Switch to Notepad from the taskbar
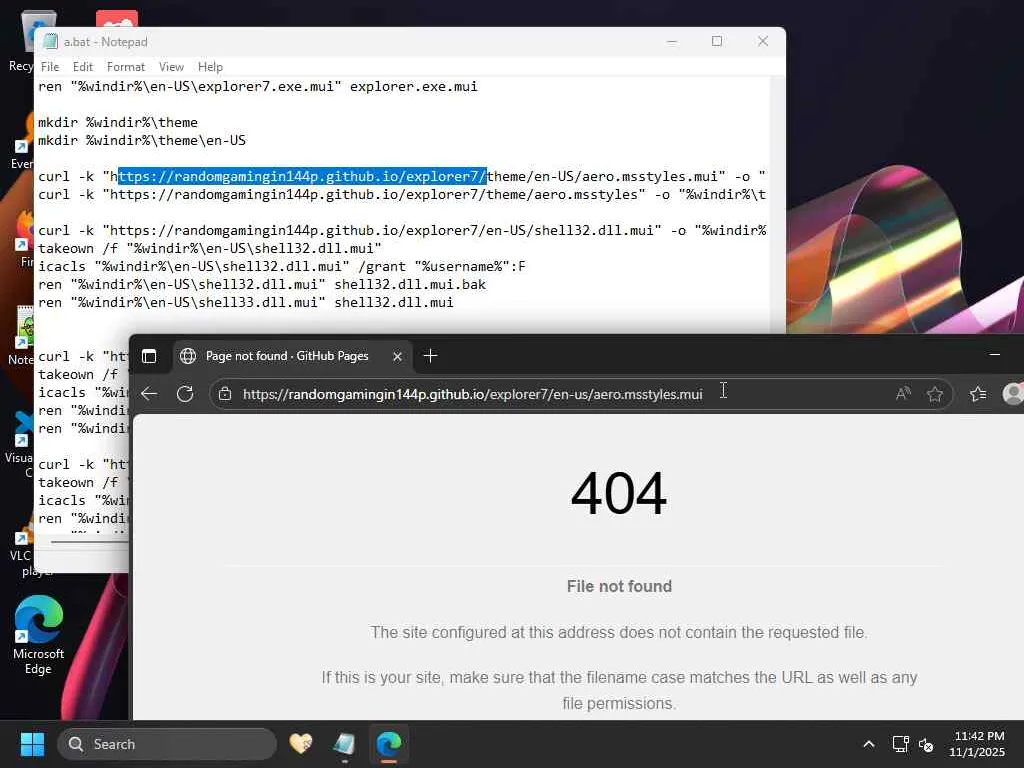 click(344, 744)
